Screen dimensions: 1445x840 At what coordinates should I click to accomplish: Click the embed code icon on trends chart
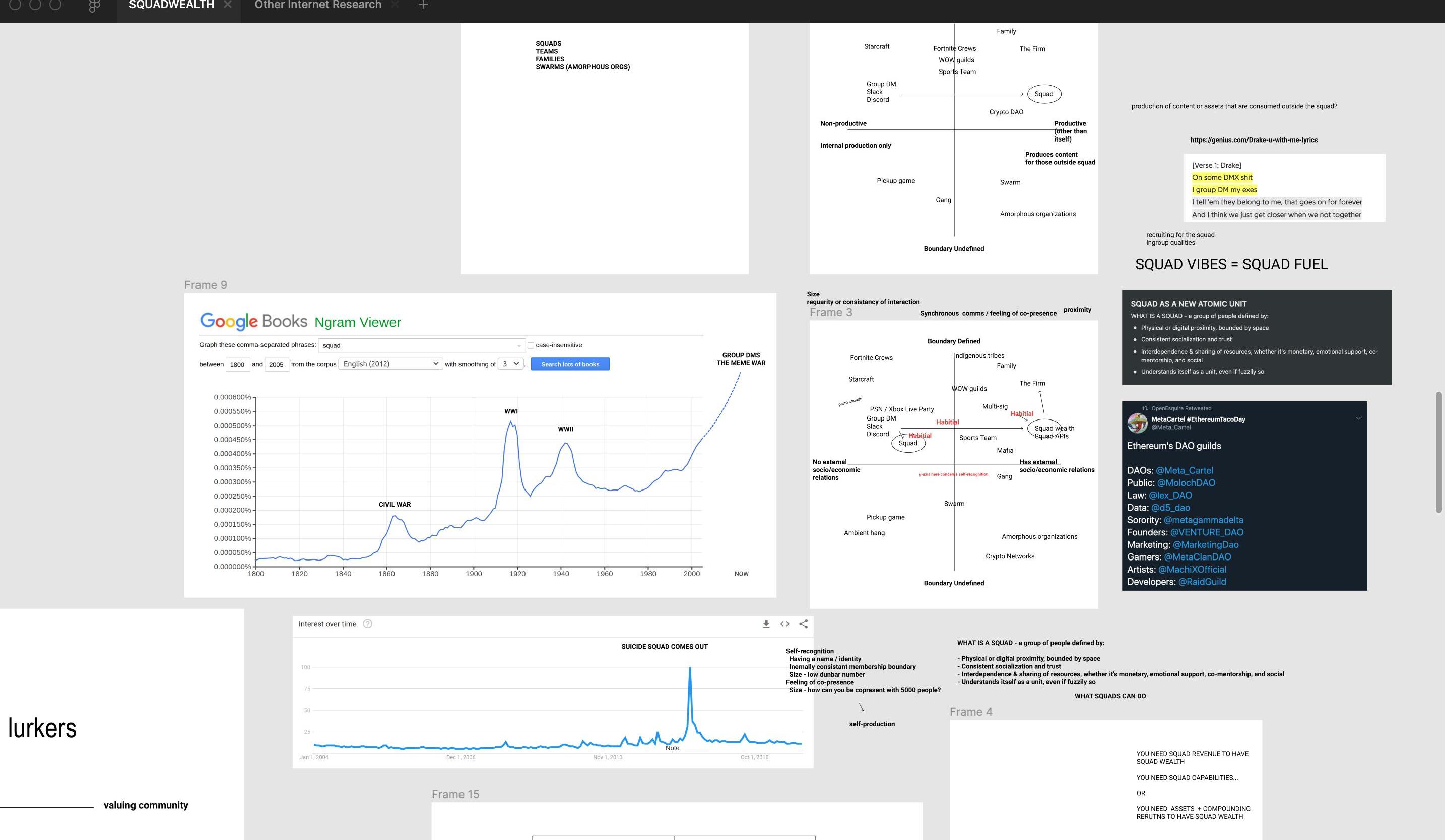pos(784,624)
